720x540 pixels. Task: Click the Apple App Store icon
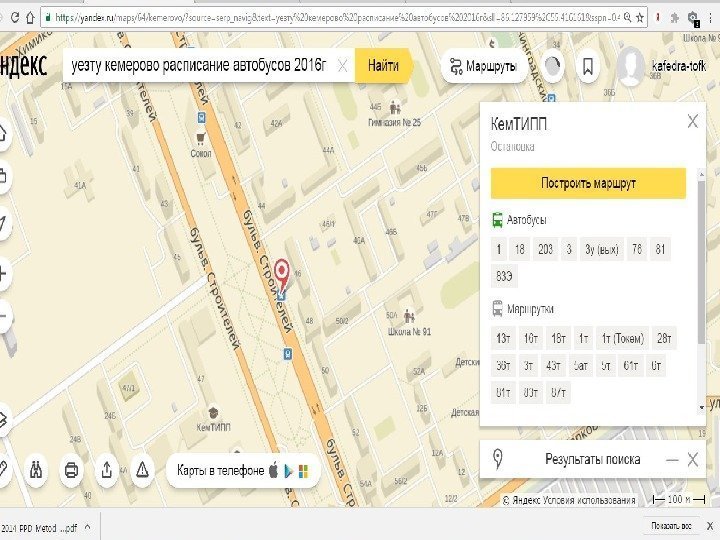tap(273, 470)
